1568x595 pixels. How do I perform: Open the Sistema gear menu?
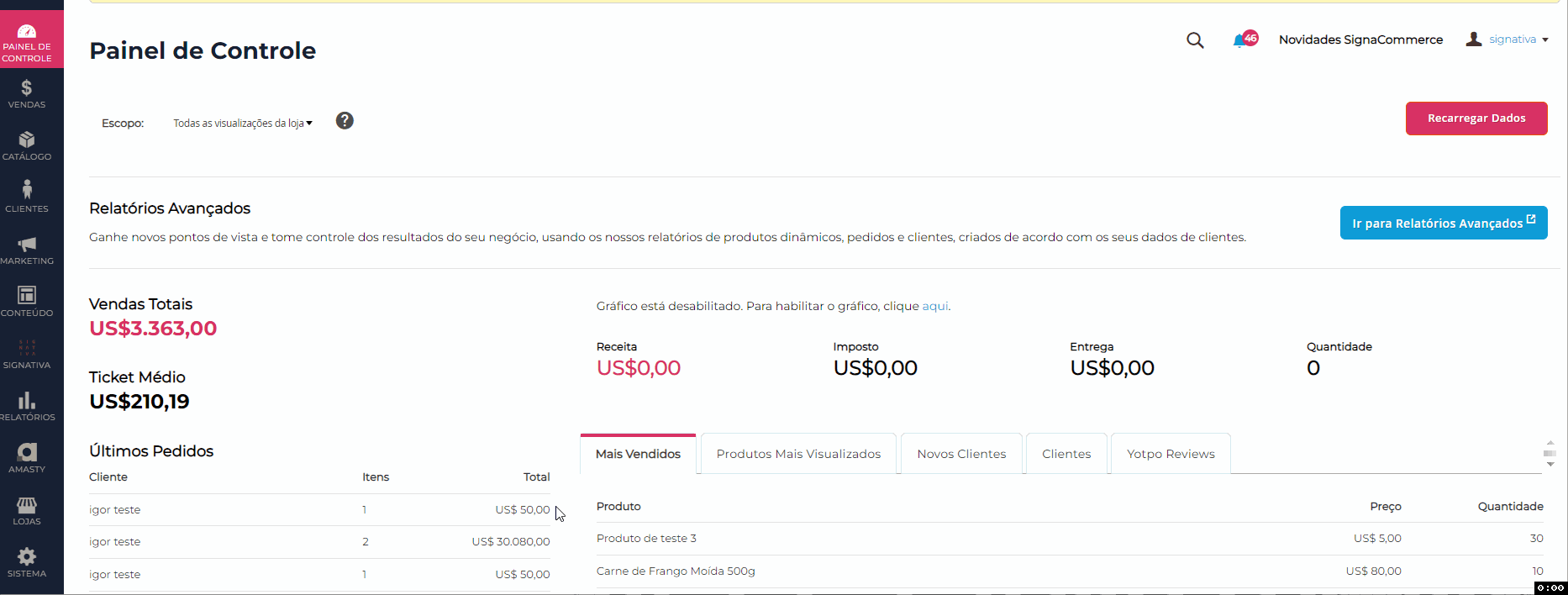pyautogui.click(x=27, y=563)
